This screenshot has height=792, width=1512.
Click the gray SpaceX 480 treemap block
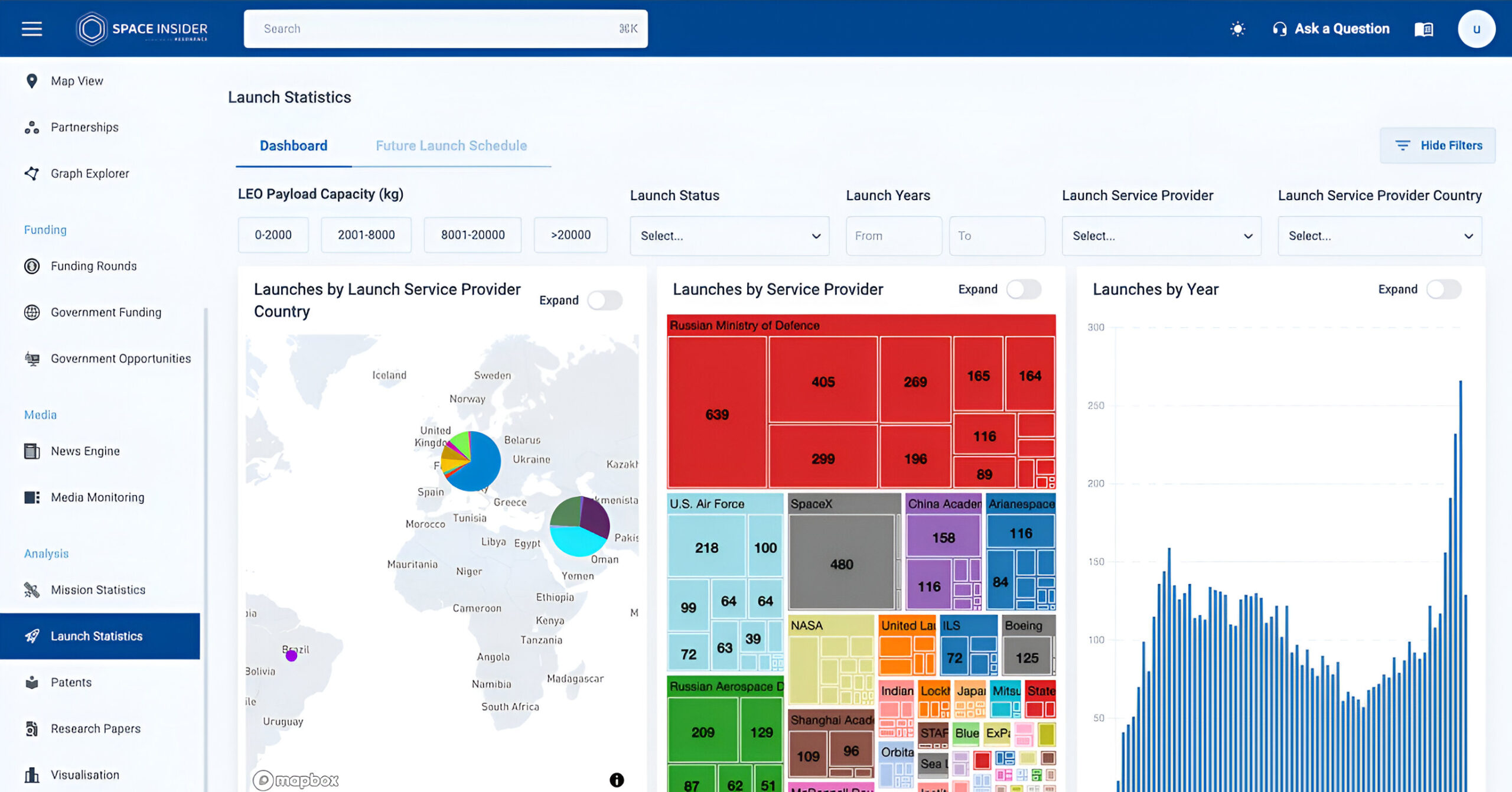pyautogui.click(x=842, y=562)
